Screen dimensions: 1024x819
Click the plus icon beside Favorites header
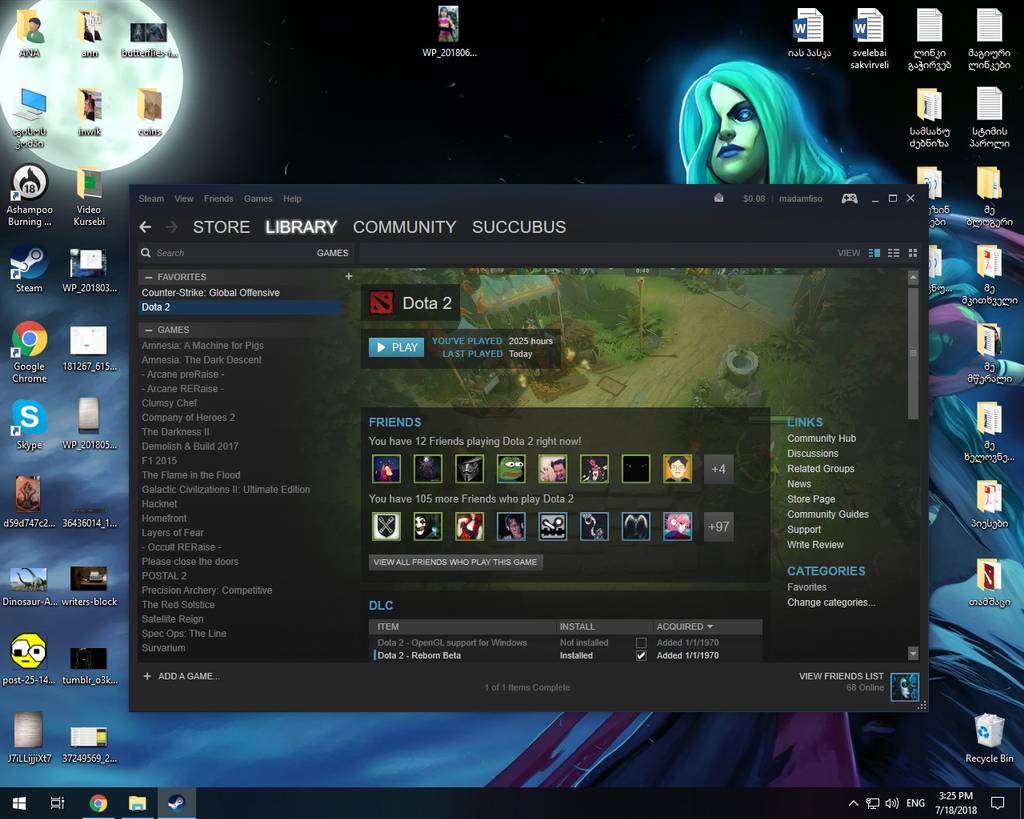[349, 276]
